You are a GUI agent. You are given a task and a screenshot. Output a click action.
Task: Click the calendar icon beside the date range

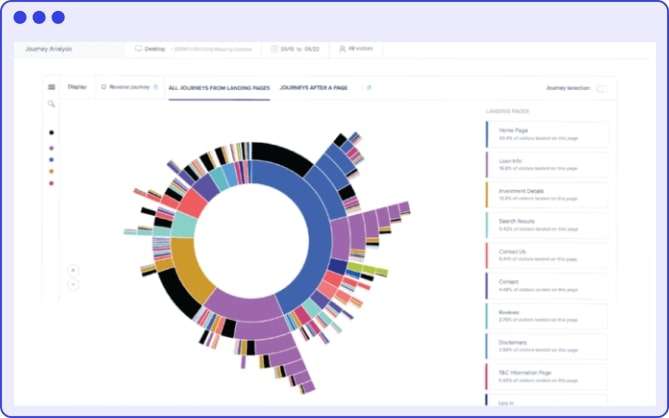(276, 48)
